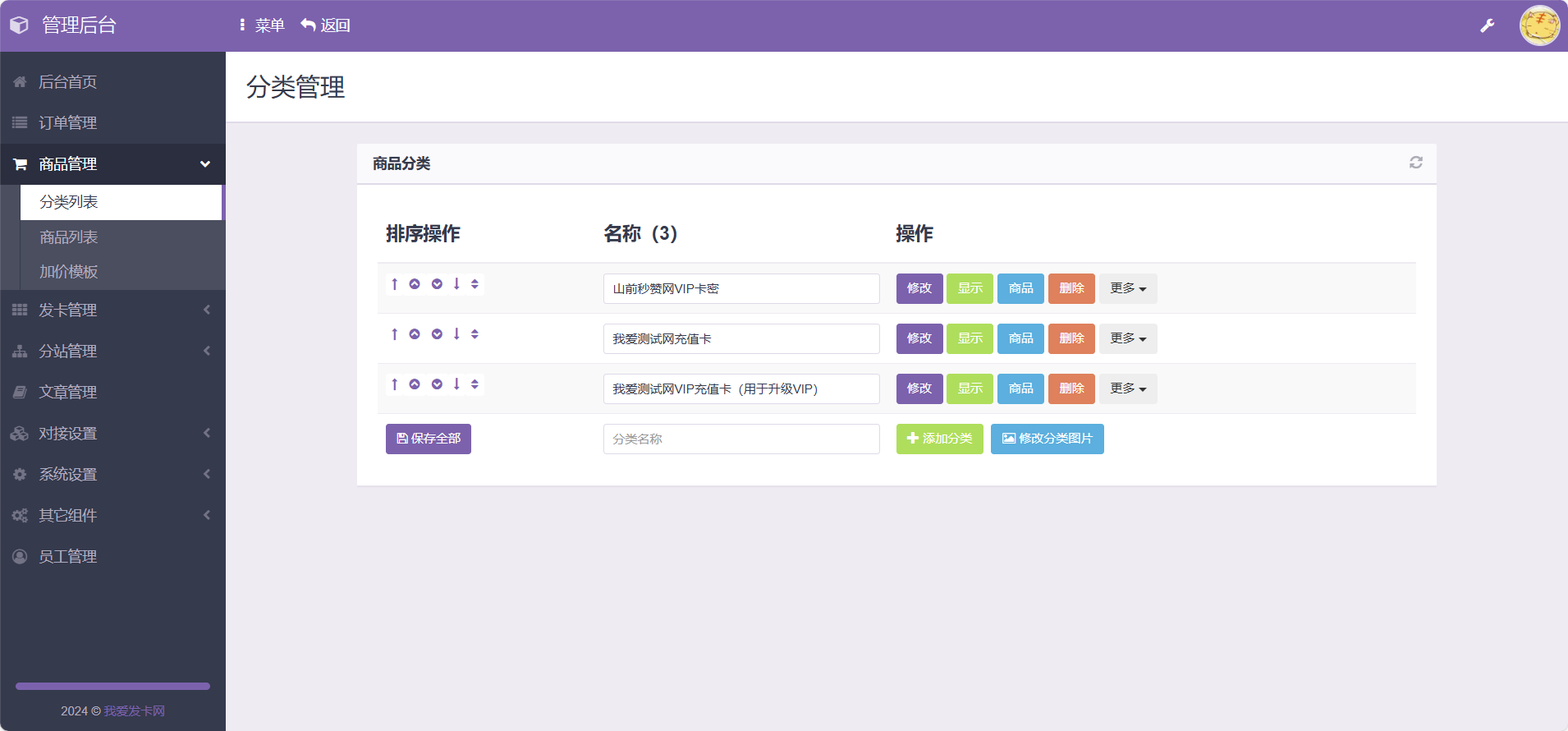Click sort handle icon for 山前秒赞网VIP卡密
The height and width of the screenshot is (731, 1568).
coord(475,284)
